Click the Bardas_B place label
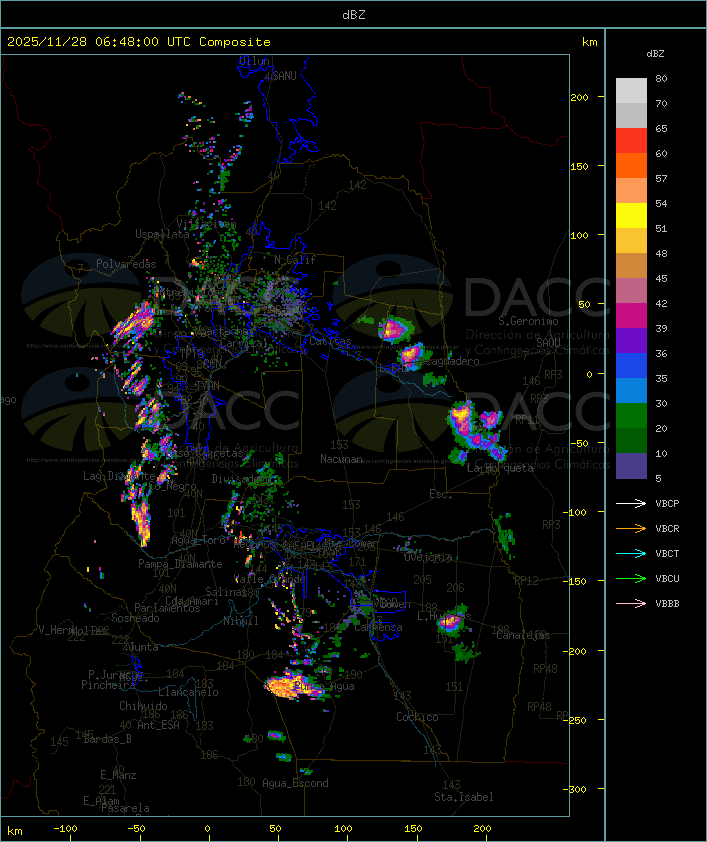707x842 pixels. (108, 739)
